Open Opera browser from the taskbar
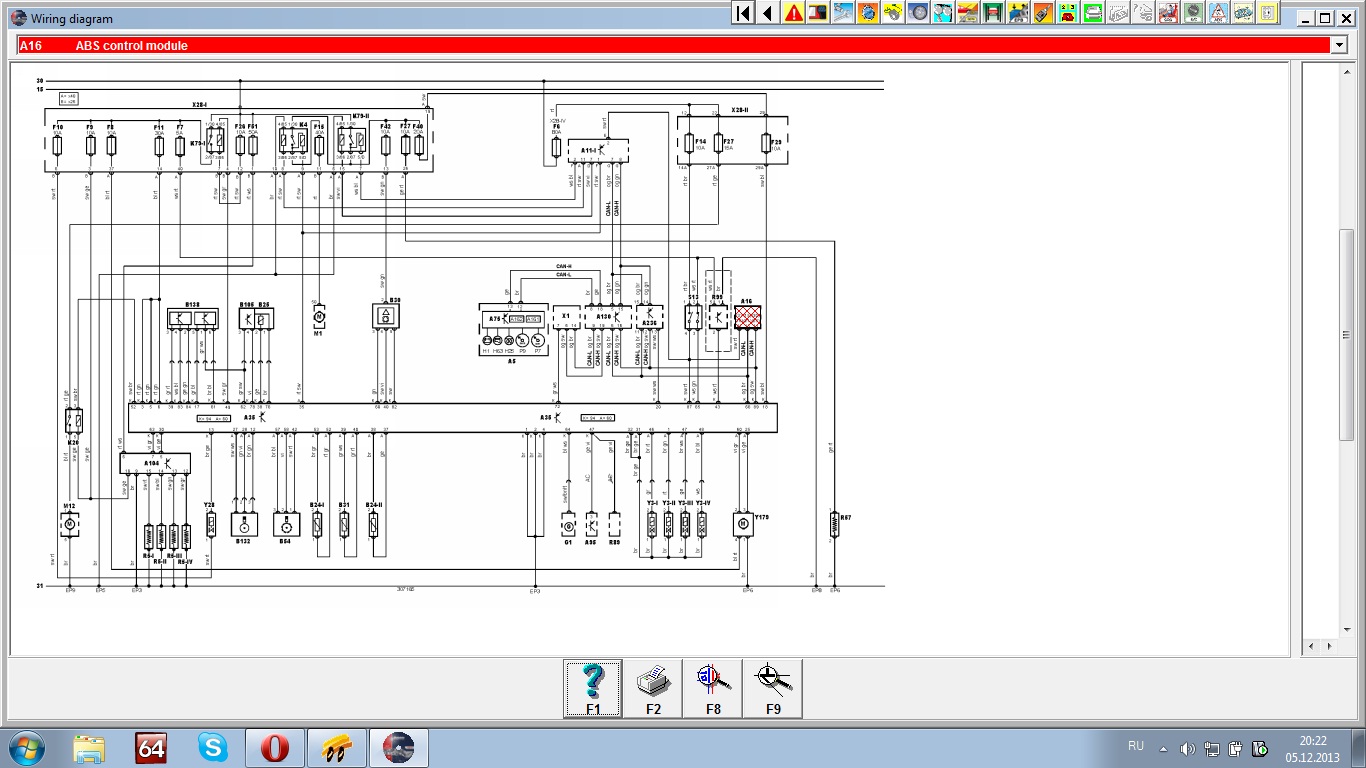The height and width of the screenshot is (768, 1366). [x=274, y=747]
